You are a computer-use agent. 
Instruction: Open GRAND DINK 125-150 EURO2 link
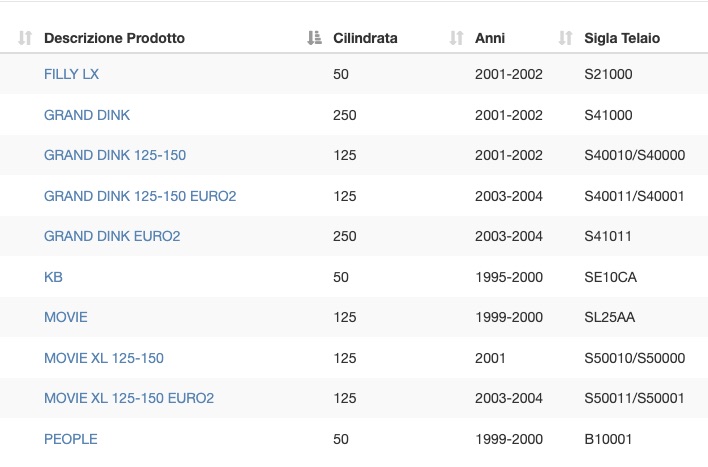pyautogui.click(x=140, y=196)
